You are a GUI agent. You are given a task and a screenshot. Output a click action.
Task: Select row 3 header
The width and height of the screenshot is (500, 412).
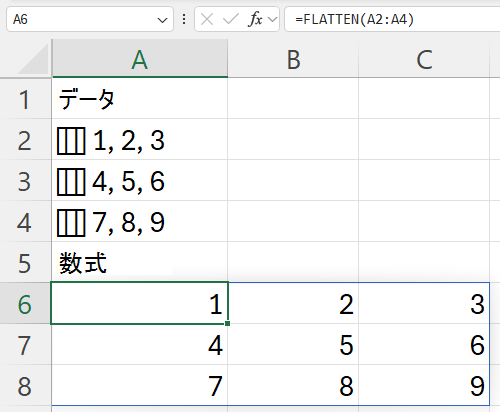tap(25, 181)
